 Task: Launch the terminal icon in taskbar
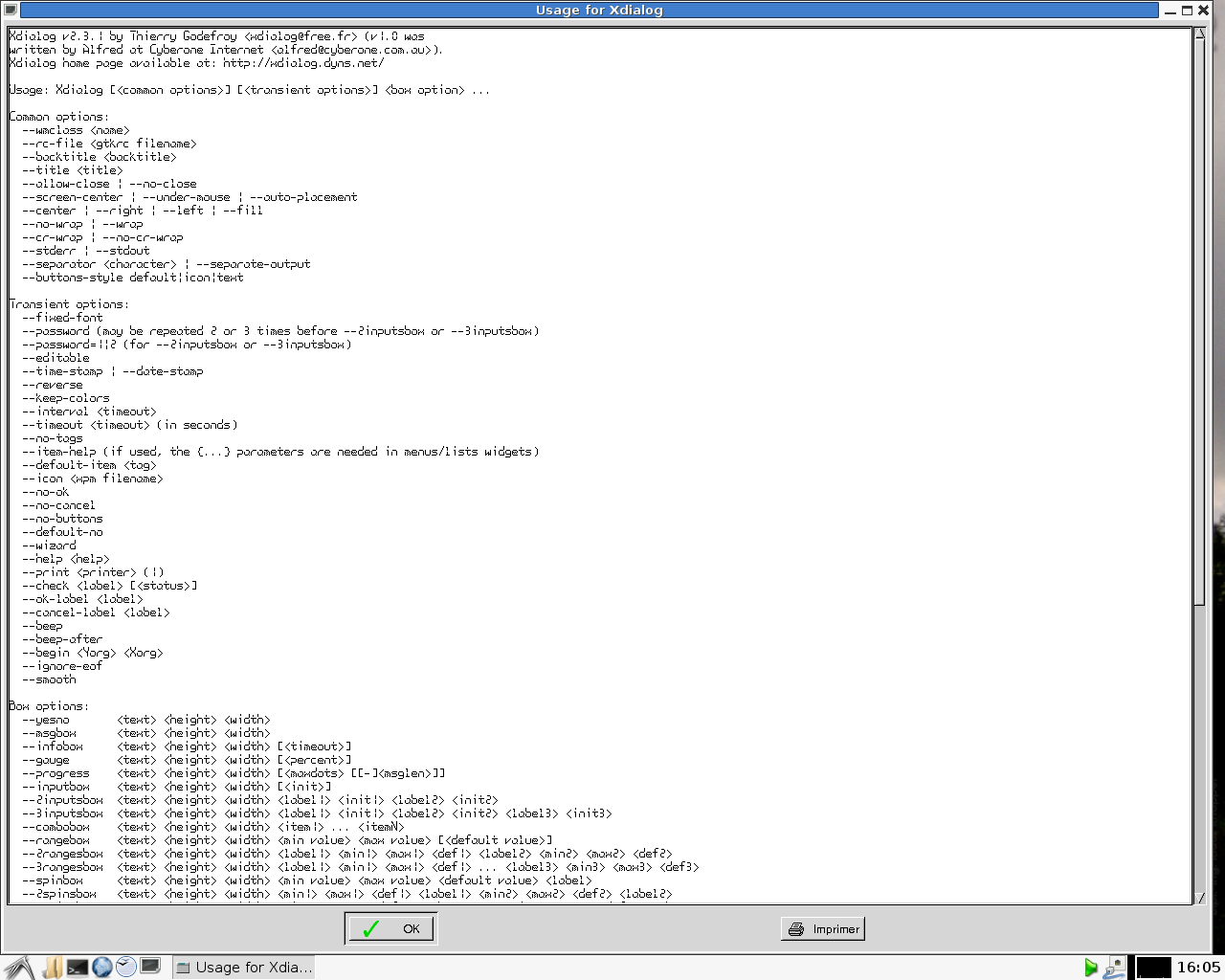point(78,967)
